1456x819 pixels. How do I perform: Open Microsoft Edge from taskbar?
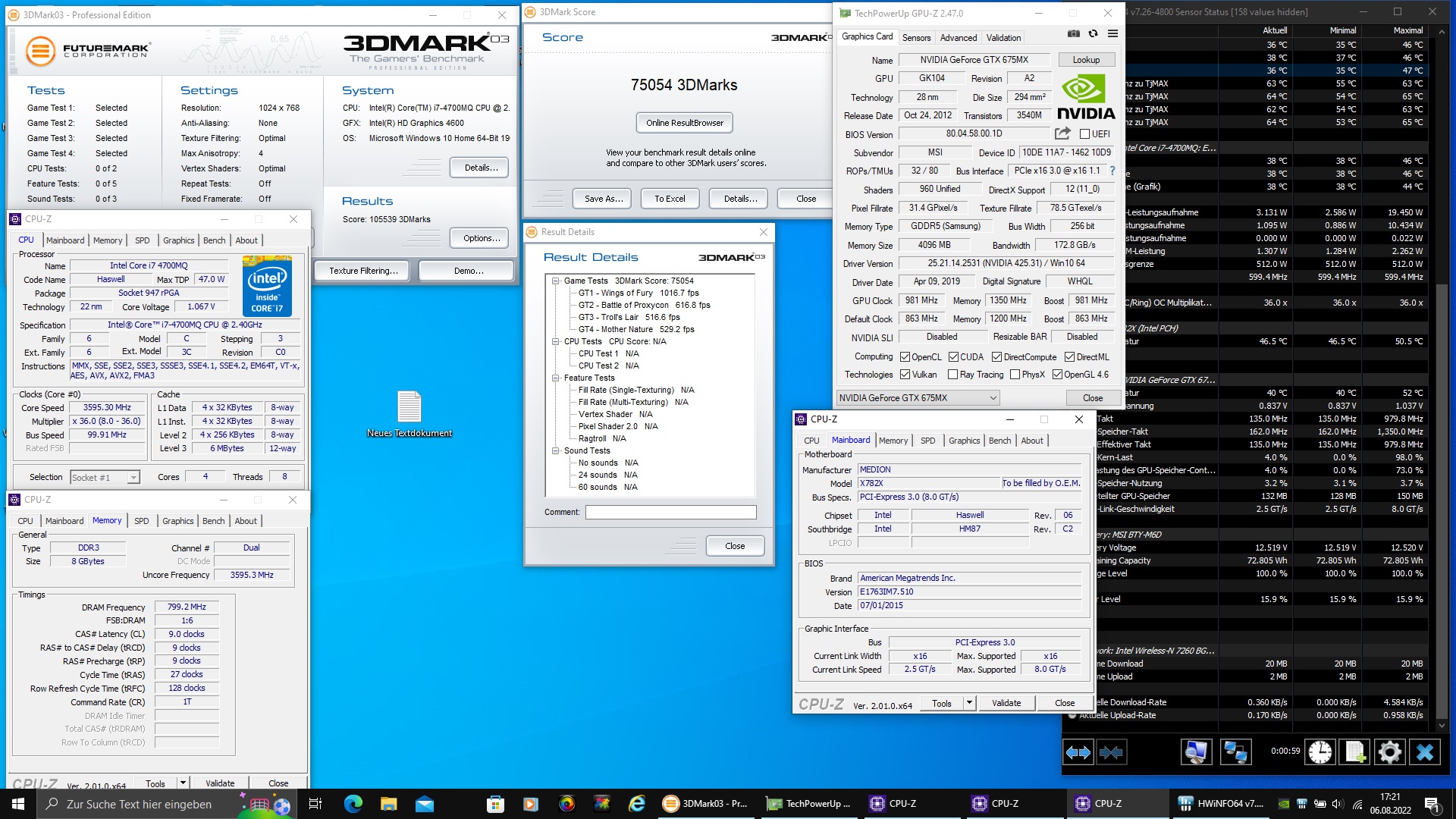(x=353, y=804)
